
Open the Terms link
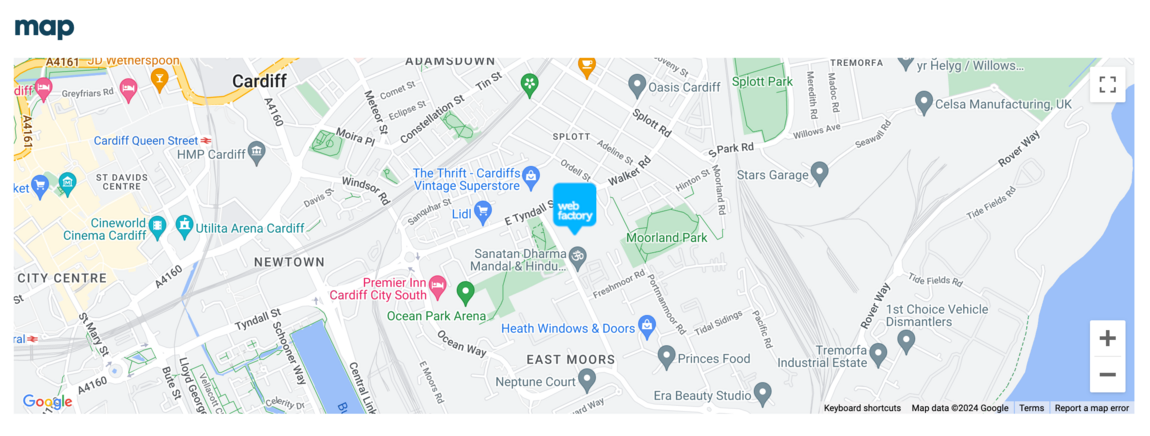pos(1031,408)
